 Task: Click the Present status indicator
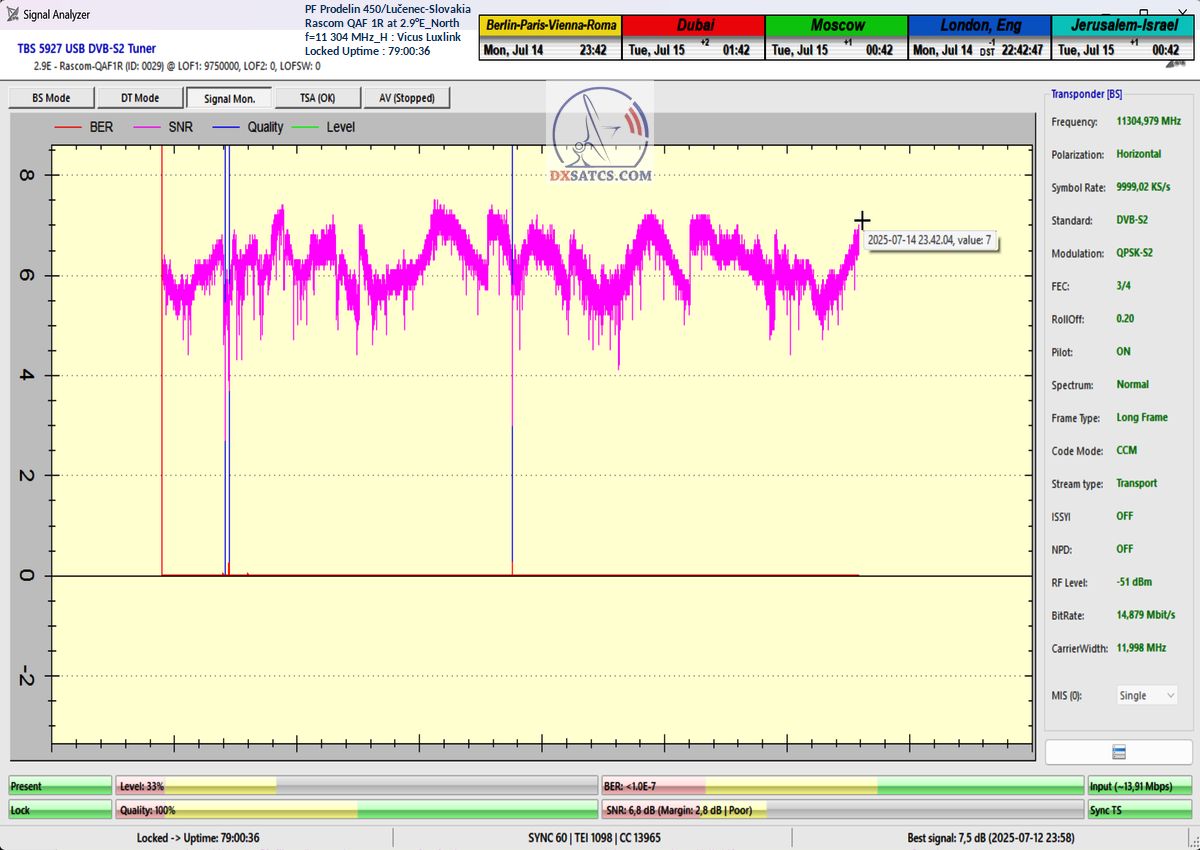tap(60, 786)
